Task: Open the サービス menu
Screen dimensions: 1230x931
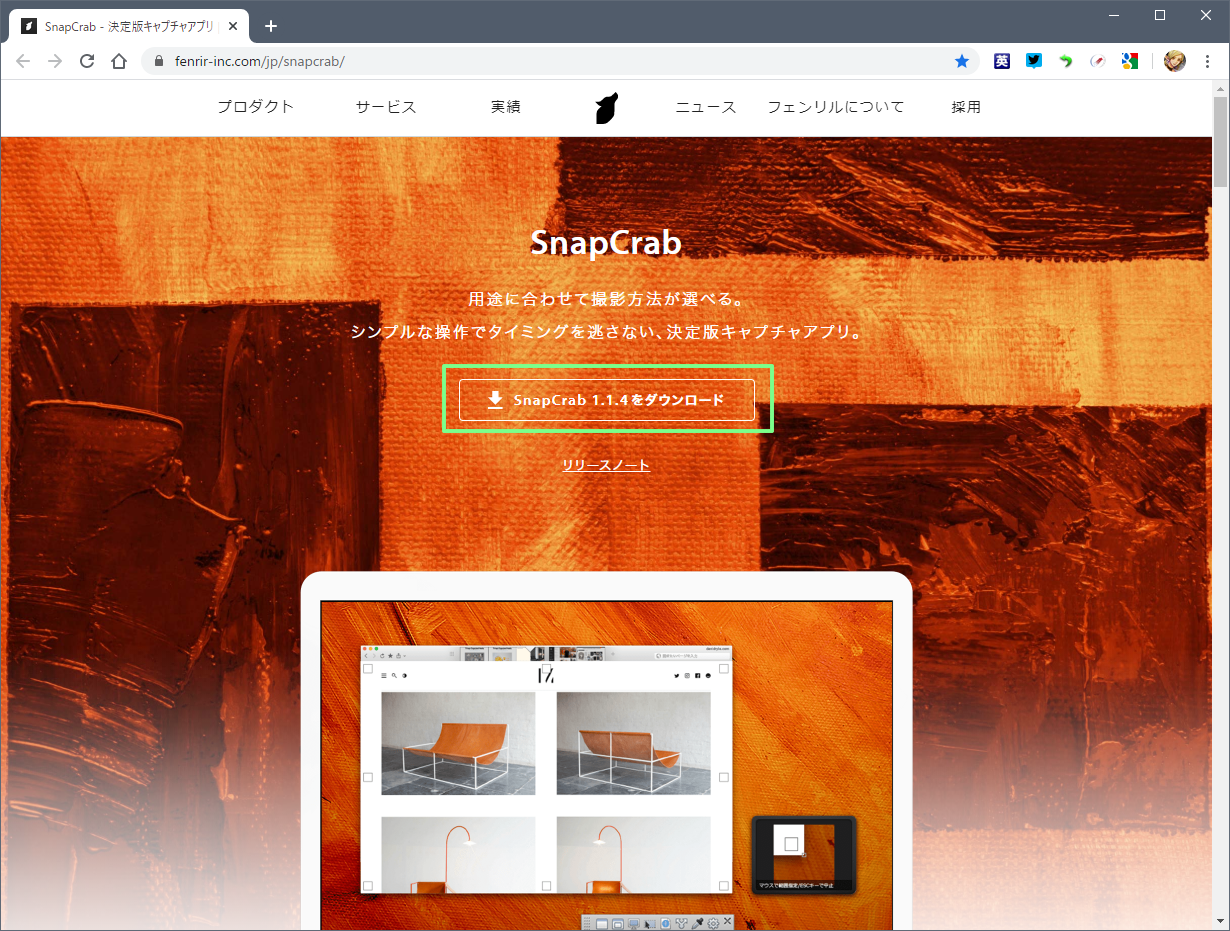Action: coord(386,107)
